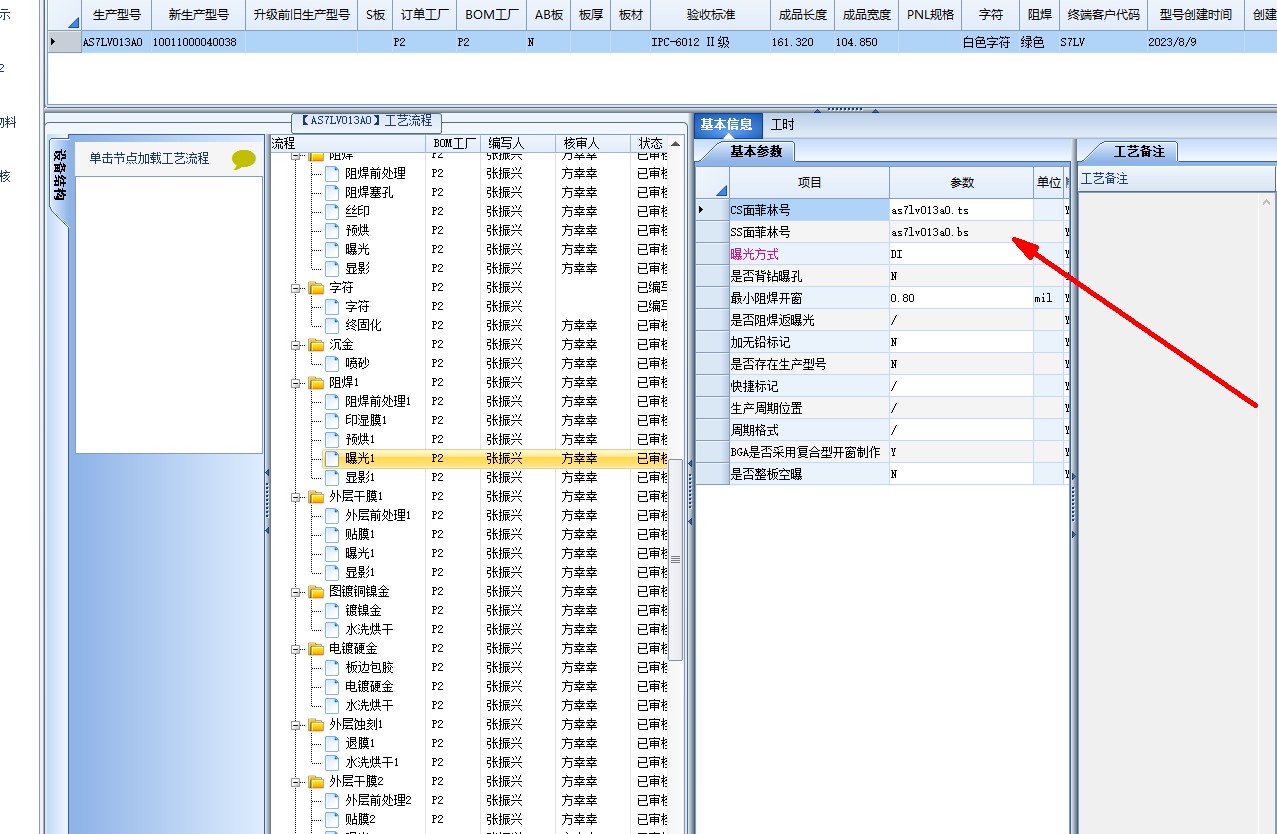This screenshot has height=834, width=1277.
Task: Edit SS面菲林号 value as7lv013a0.bs
Action: pyautogui.click(x=961, y=232)
